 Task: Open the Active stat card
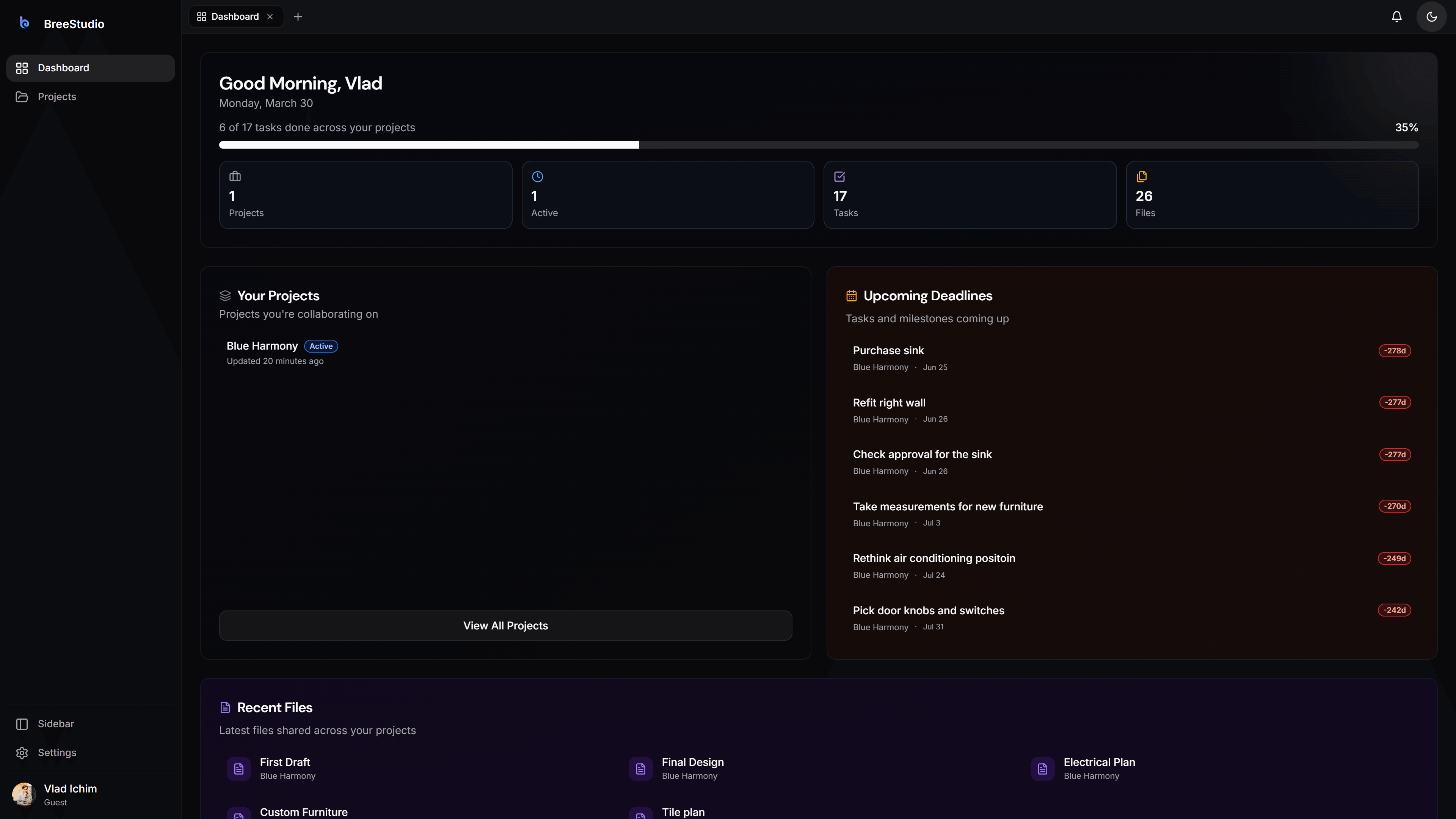coord(667,195)
